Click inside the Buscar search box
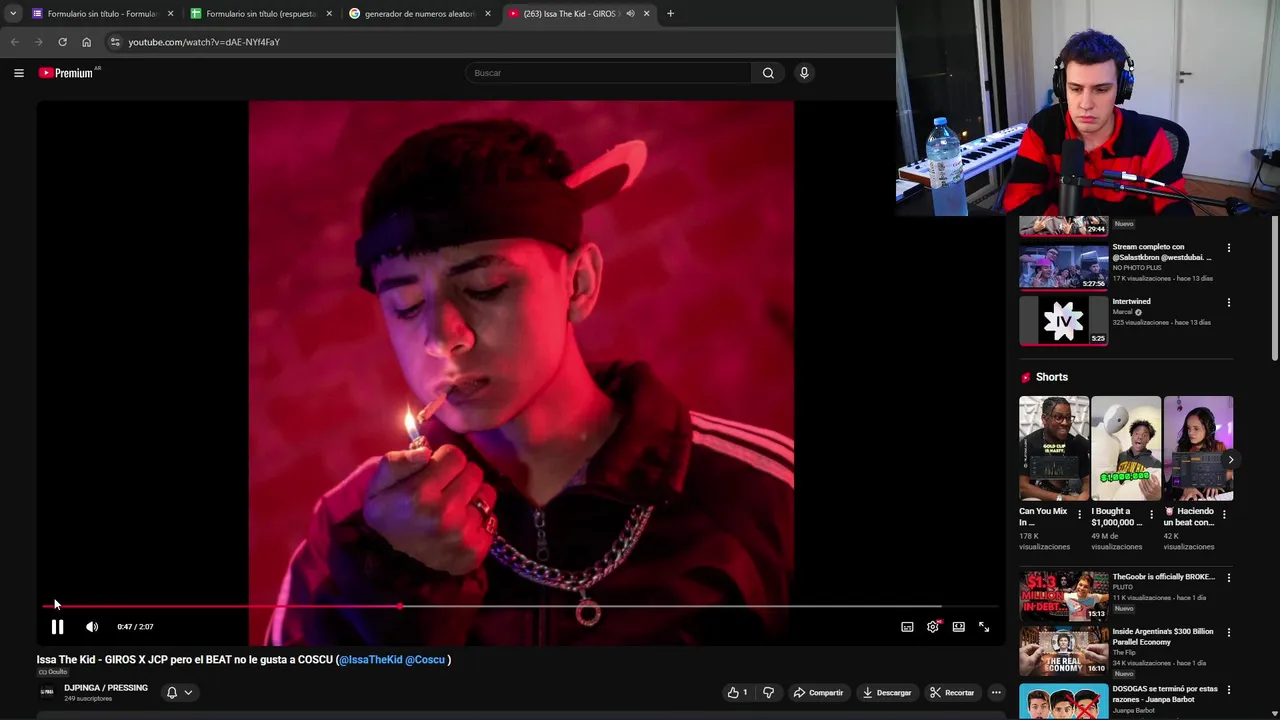The width and height of the screenshot is (1280, 720). [x=608, y=73]
